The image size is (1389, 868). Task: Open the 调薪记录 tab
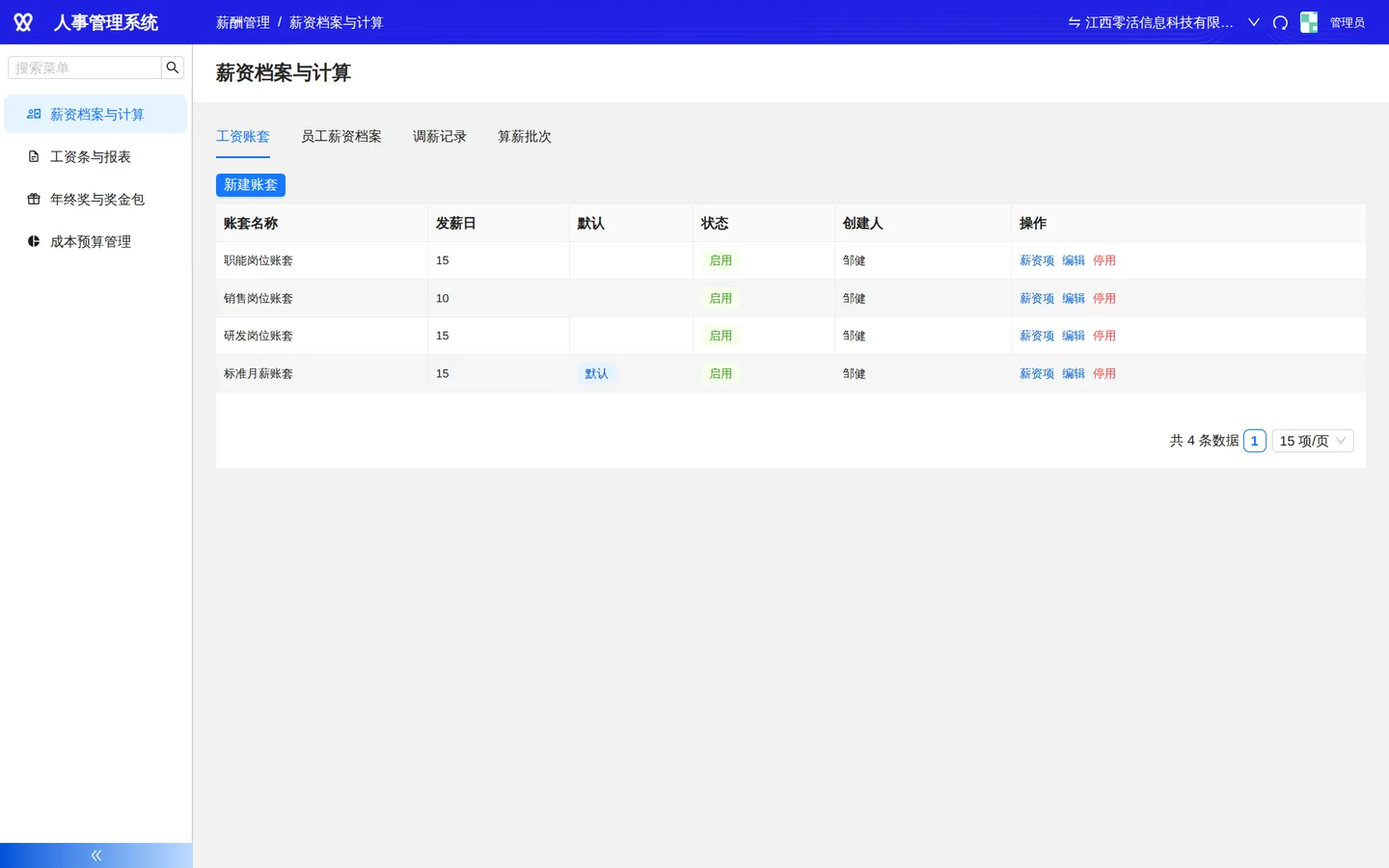pos(440,137)
